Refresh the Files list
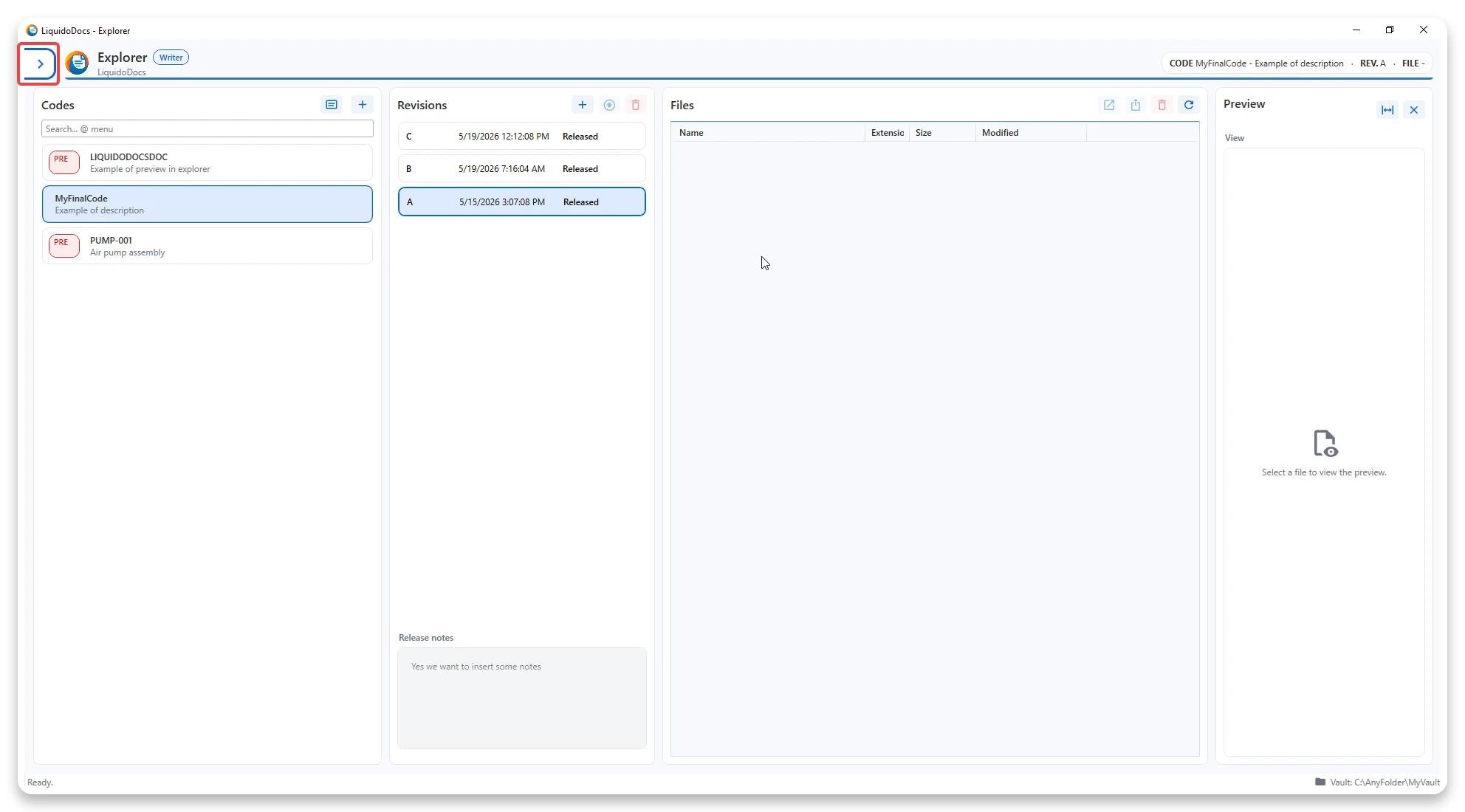 [1189, 105]
